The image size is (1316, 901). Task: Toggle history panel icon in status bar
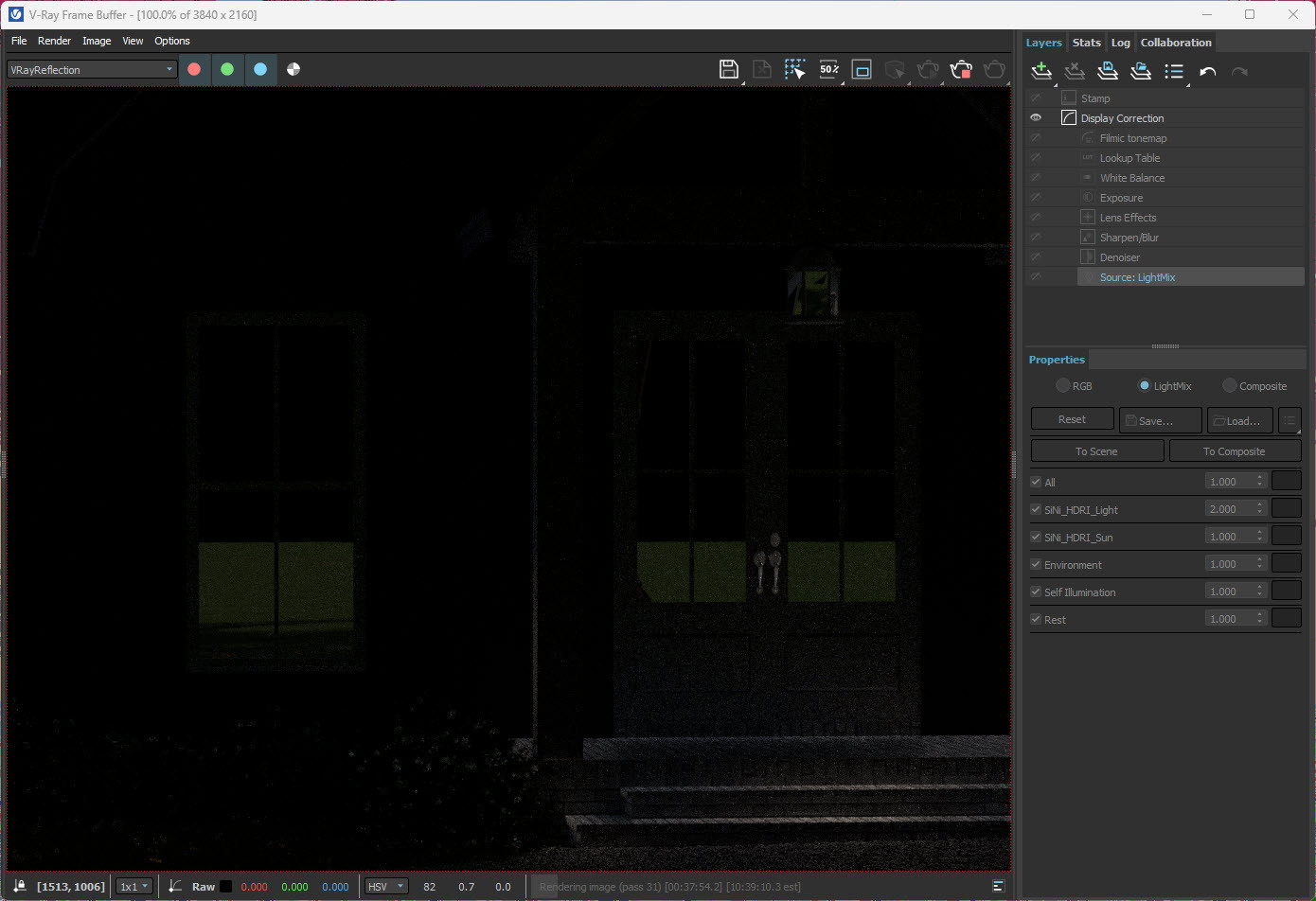point(998,886)
